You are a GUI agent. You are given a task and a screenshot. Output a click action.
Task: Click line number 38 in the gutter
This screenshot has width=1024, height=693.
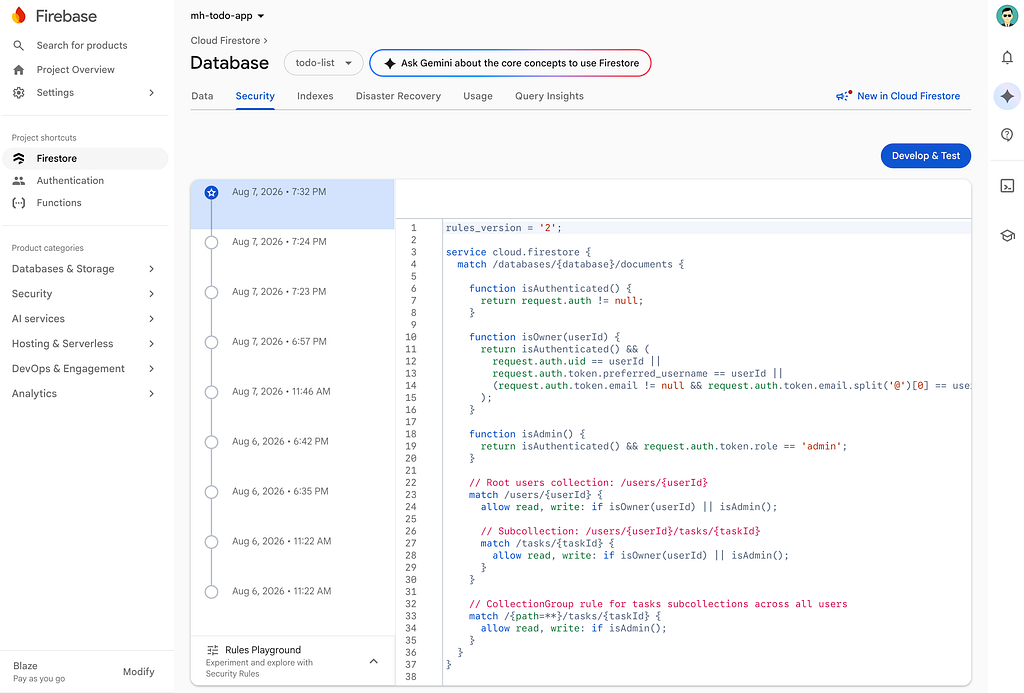411,677
